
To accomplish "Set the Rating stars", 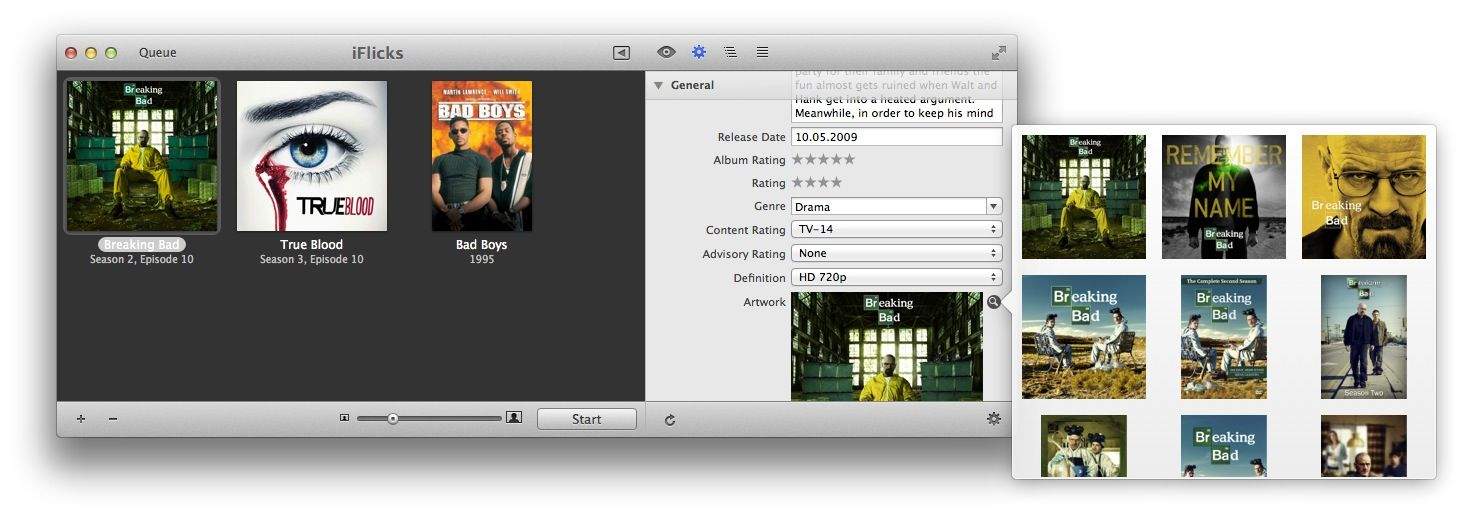I will click(x=817, y=183).
